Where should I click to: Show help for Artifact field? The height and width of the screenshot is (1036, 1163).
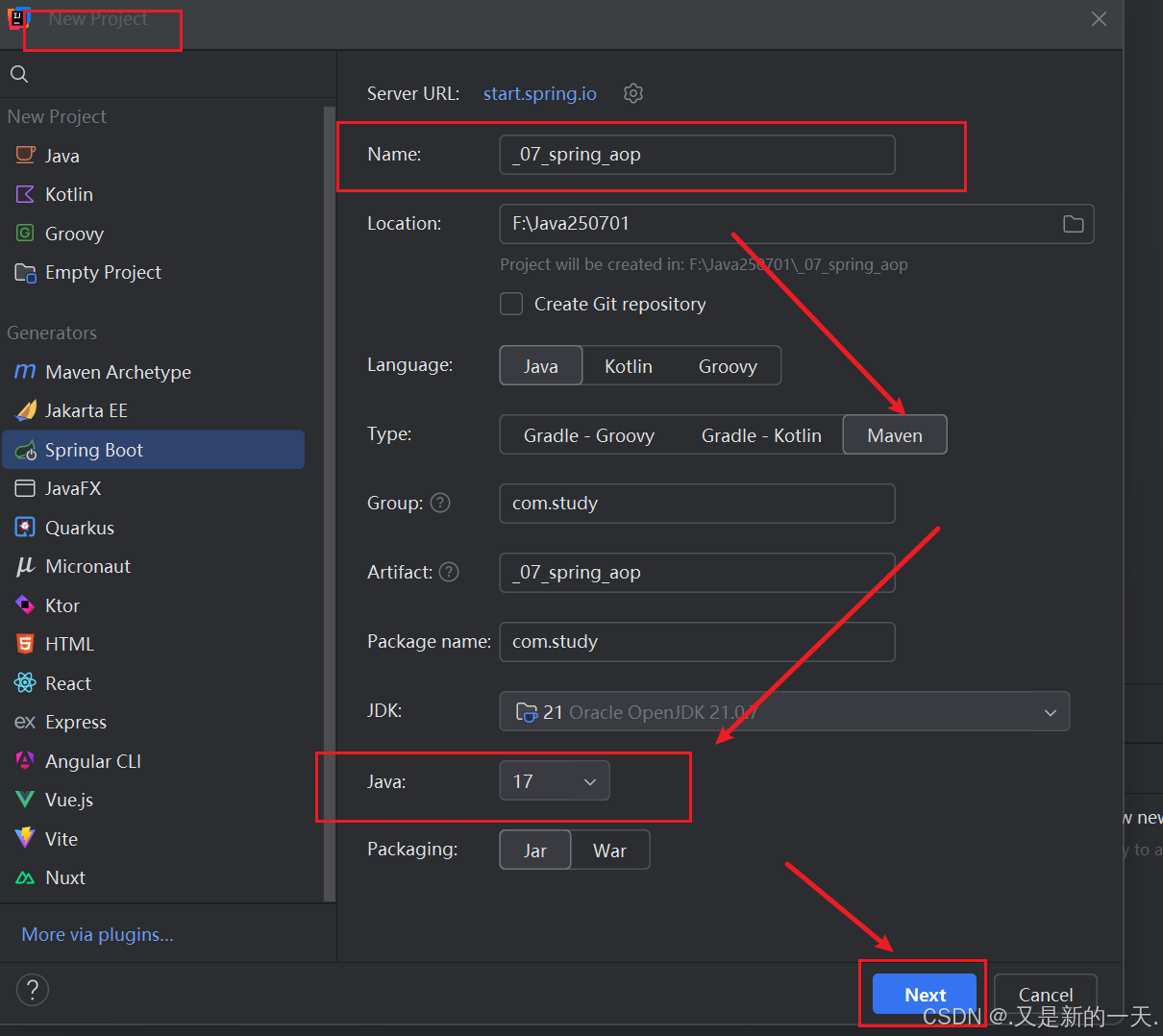(449, 572)
